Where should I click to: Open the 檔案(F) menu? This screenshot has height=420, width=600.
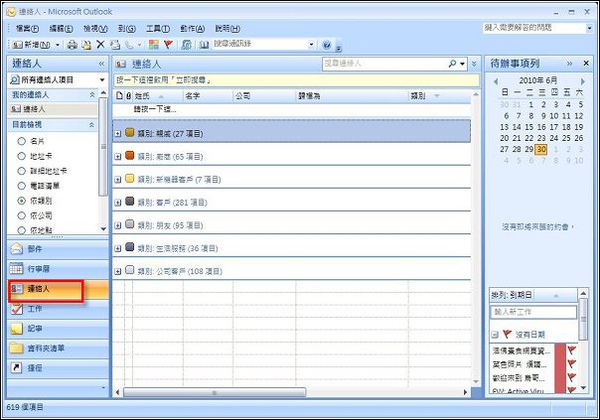27,29
